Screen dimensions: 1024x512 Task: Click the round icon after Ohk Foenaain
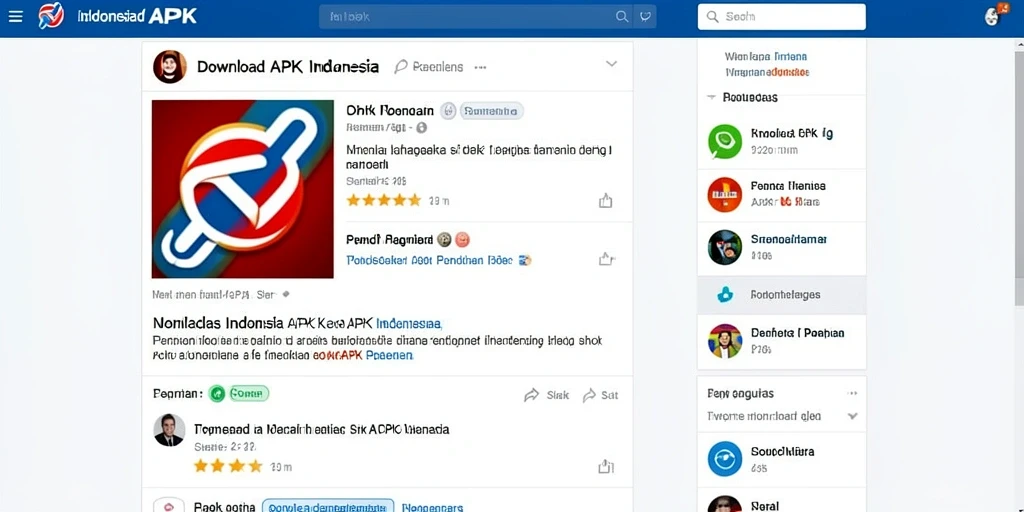pos(448,111)
